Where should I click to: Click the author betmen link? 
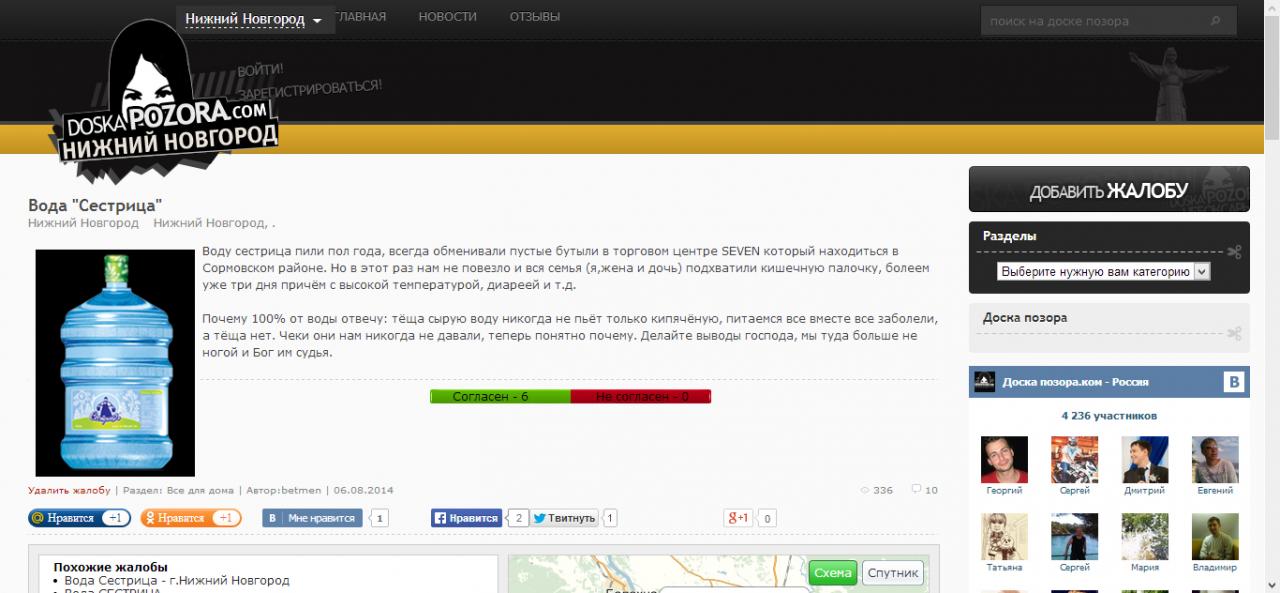302,491
